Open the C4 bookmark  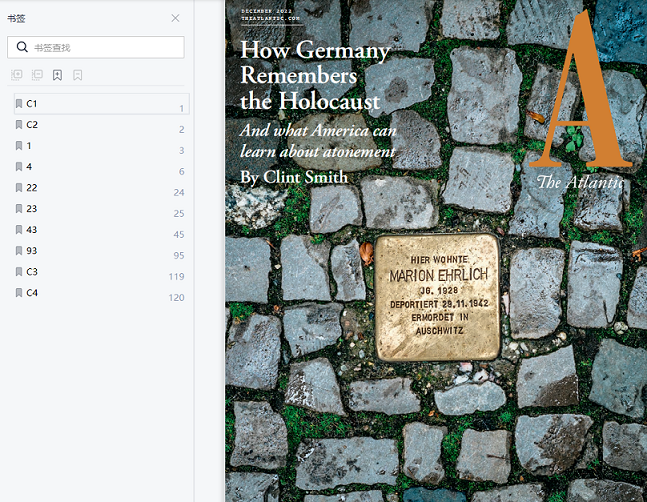point(32,293)
